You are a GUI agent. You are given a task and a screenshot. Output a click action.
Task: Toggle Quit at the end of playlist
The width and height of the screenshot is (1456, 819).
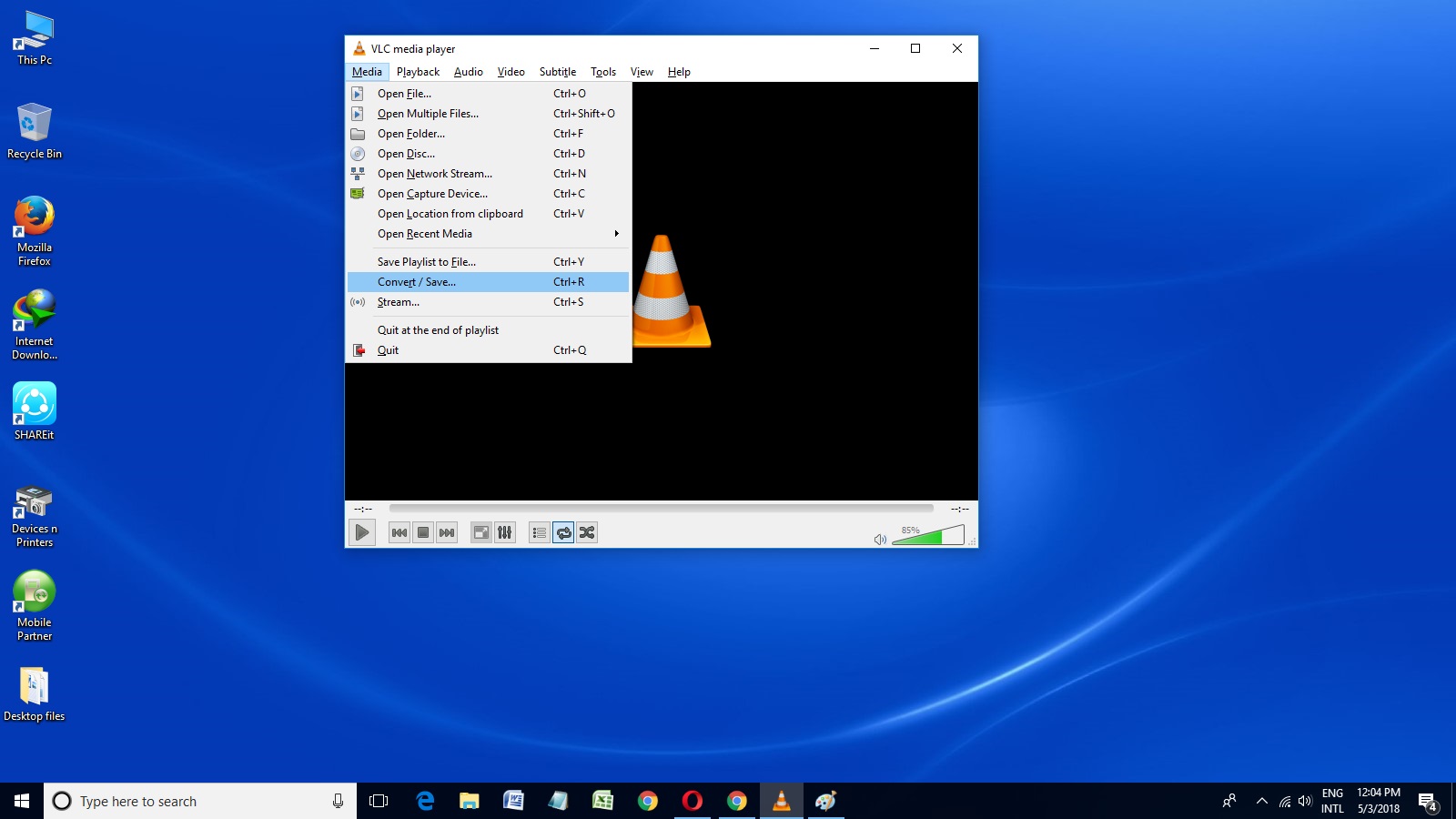point(489,330)
